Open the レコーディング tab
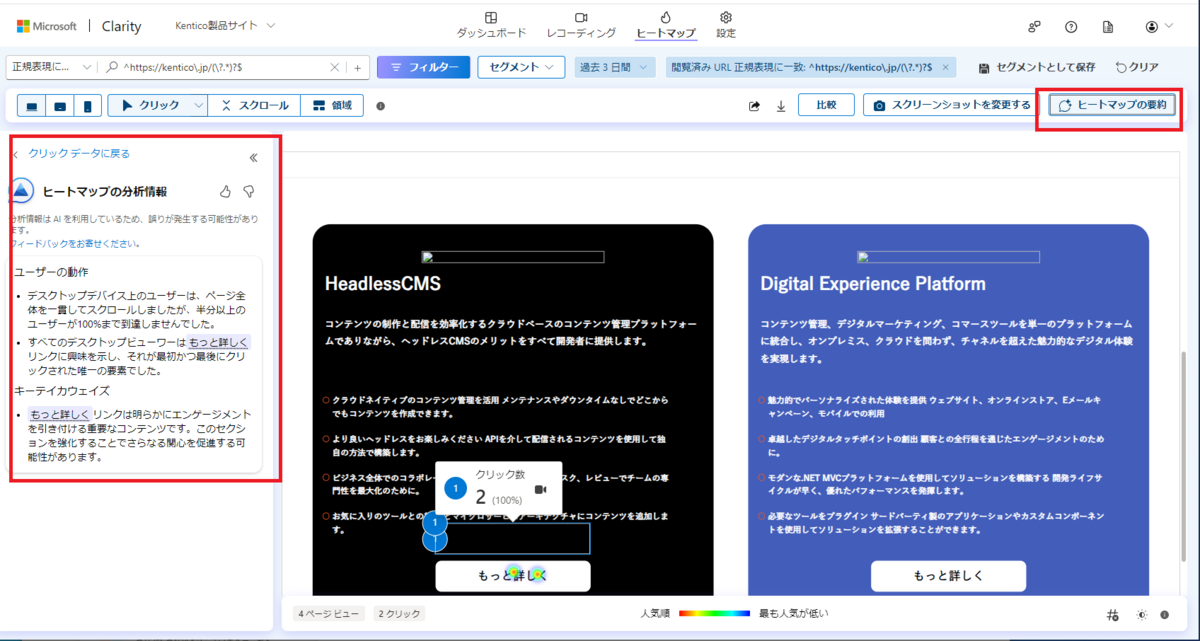 581,25
